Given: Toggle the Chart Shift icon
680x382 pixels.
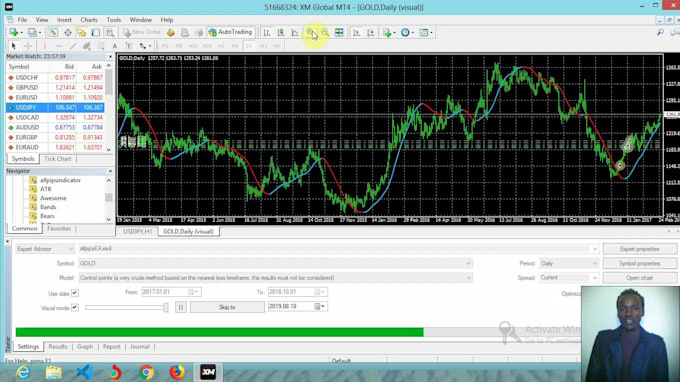Looking at the screenshot, I should click(370, 33).
